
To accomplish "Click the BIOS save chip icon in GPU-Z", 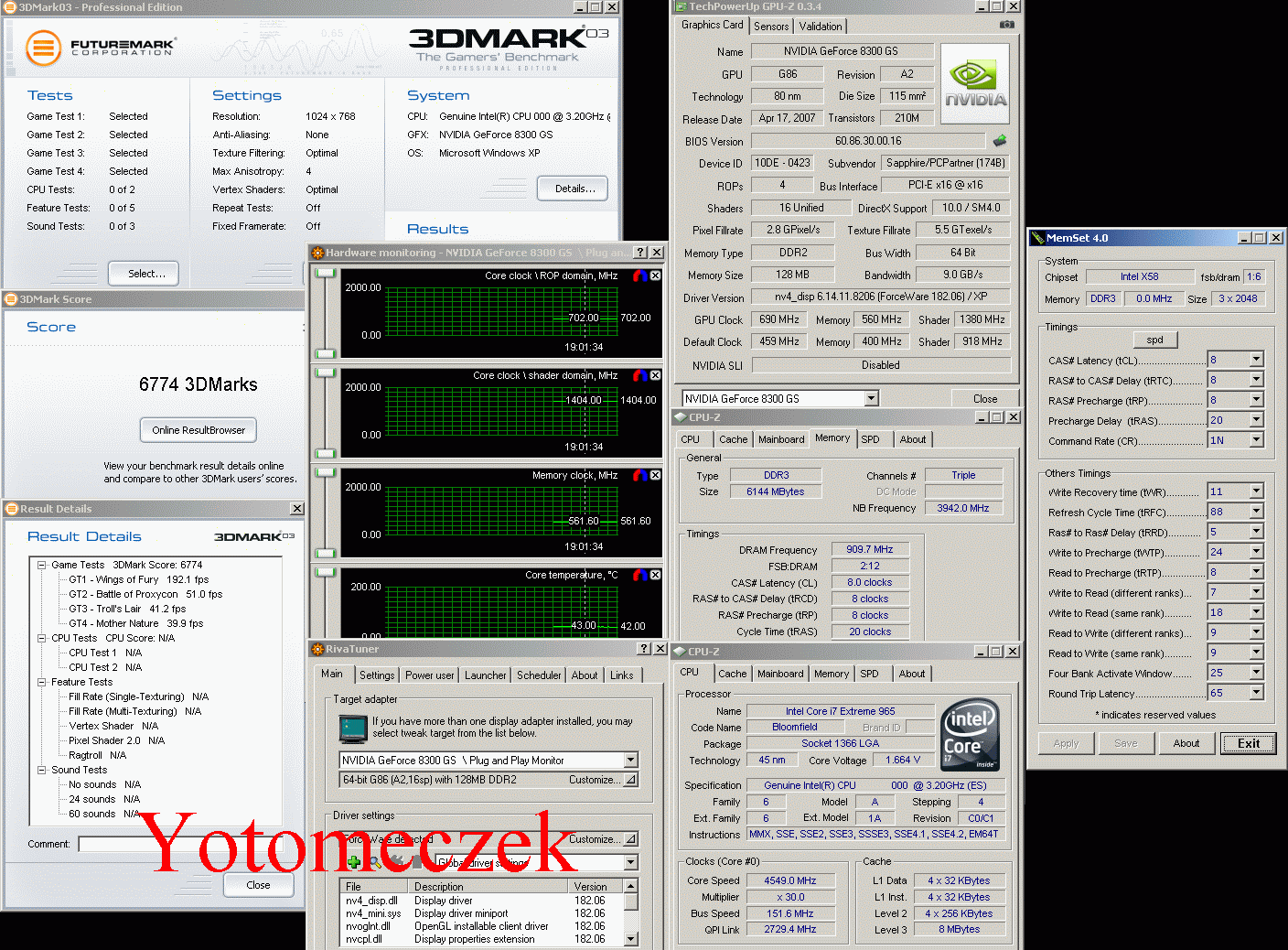I will click(1000, 141).
